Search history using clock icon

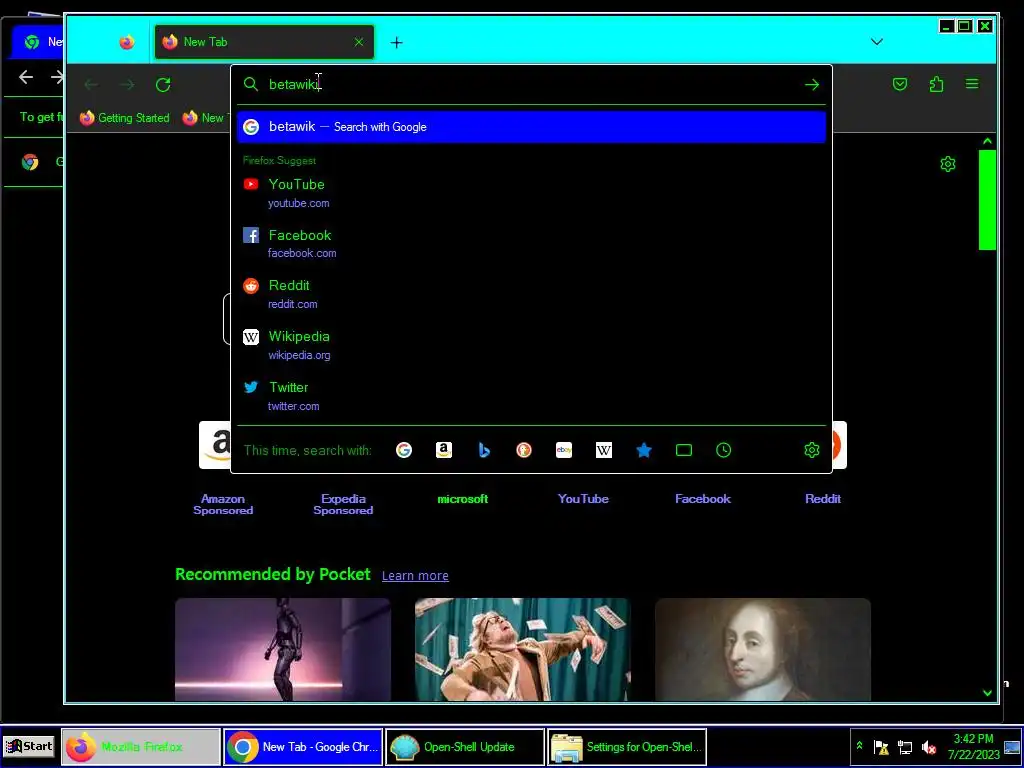click(724, 450)
